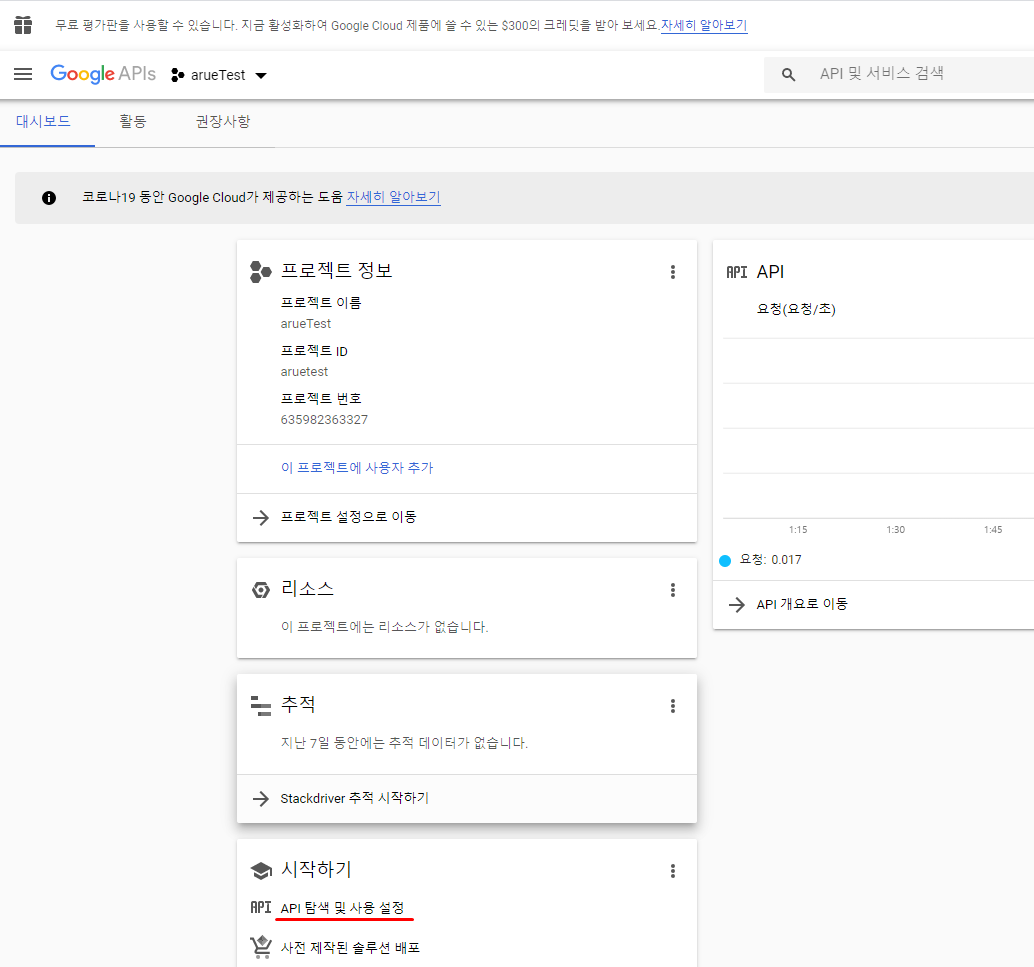Viewport: 1034px width, 967px height.
Task: Click the 추적 card heading
Action: [298, 704]
